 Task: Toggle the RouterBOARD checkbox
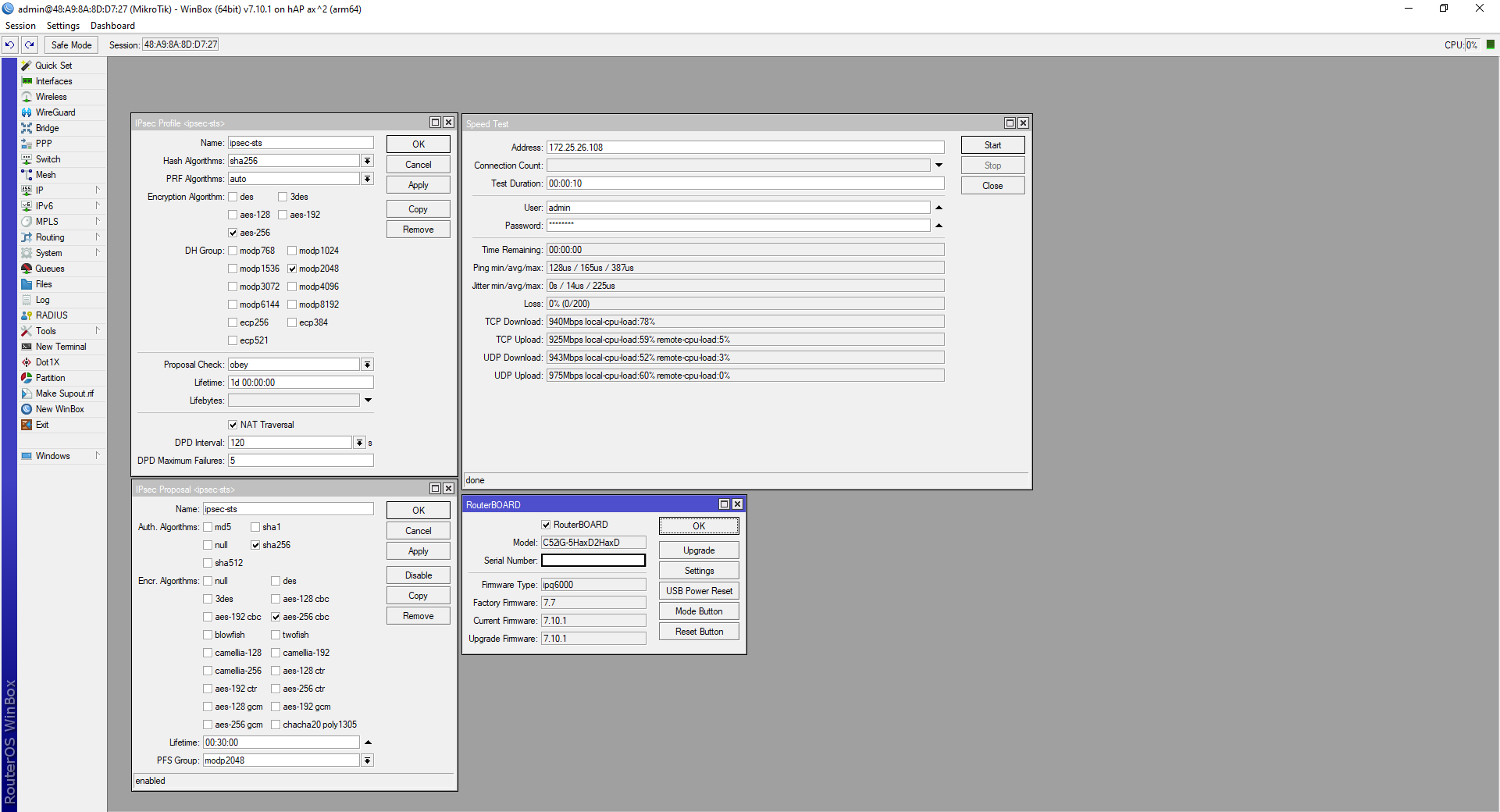[x=546, y=525]
